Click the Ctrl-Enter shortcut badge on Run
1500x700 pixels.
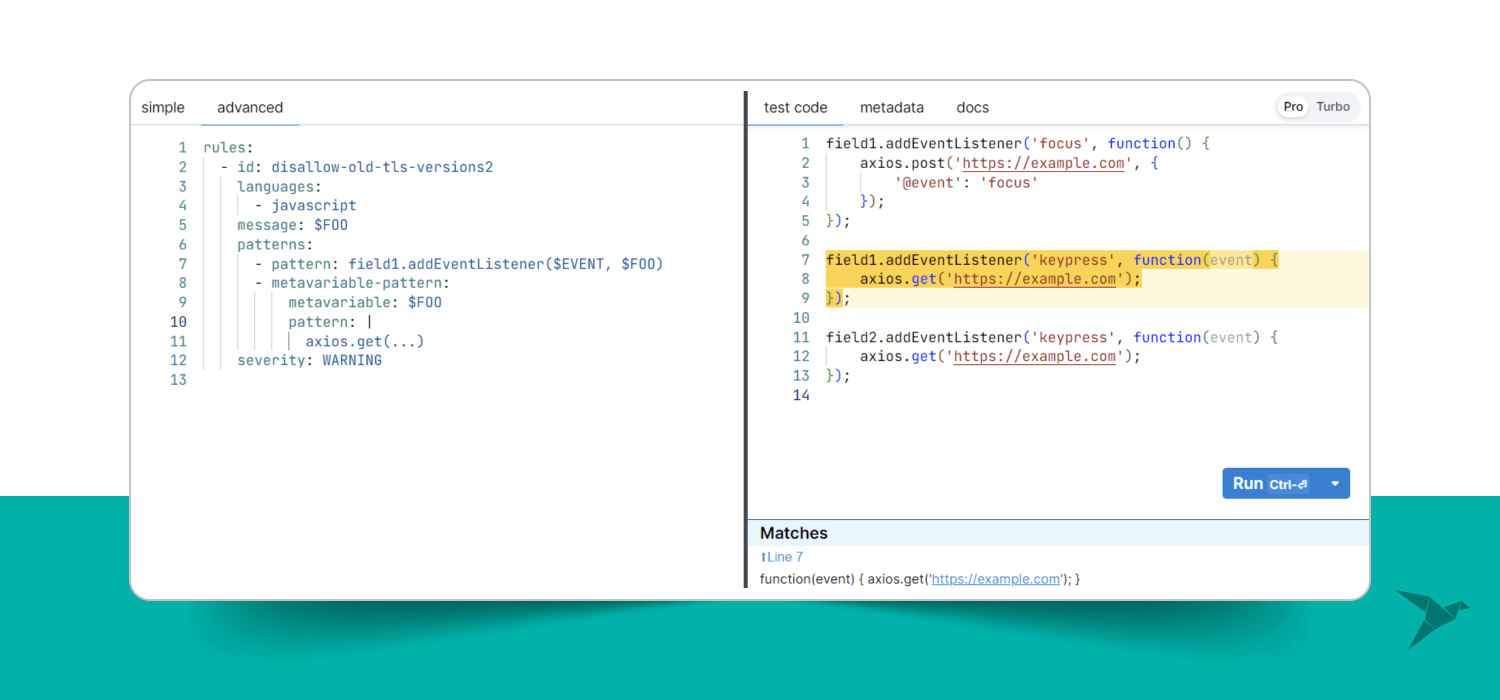(1288, 485)
